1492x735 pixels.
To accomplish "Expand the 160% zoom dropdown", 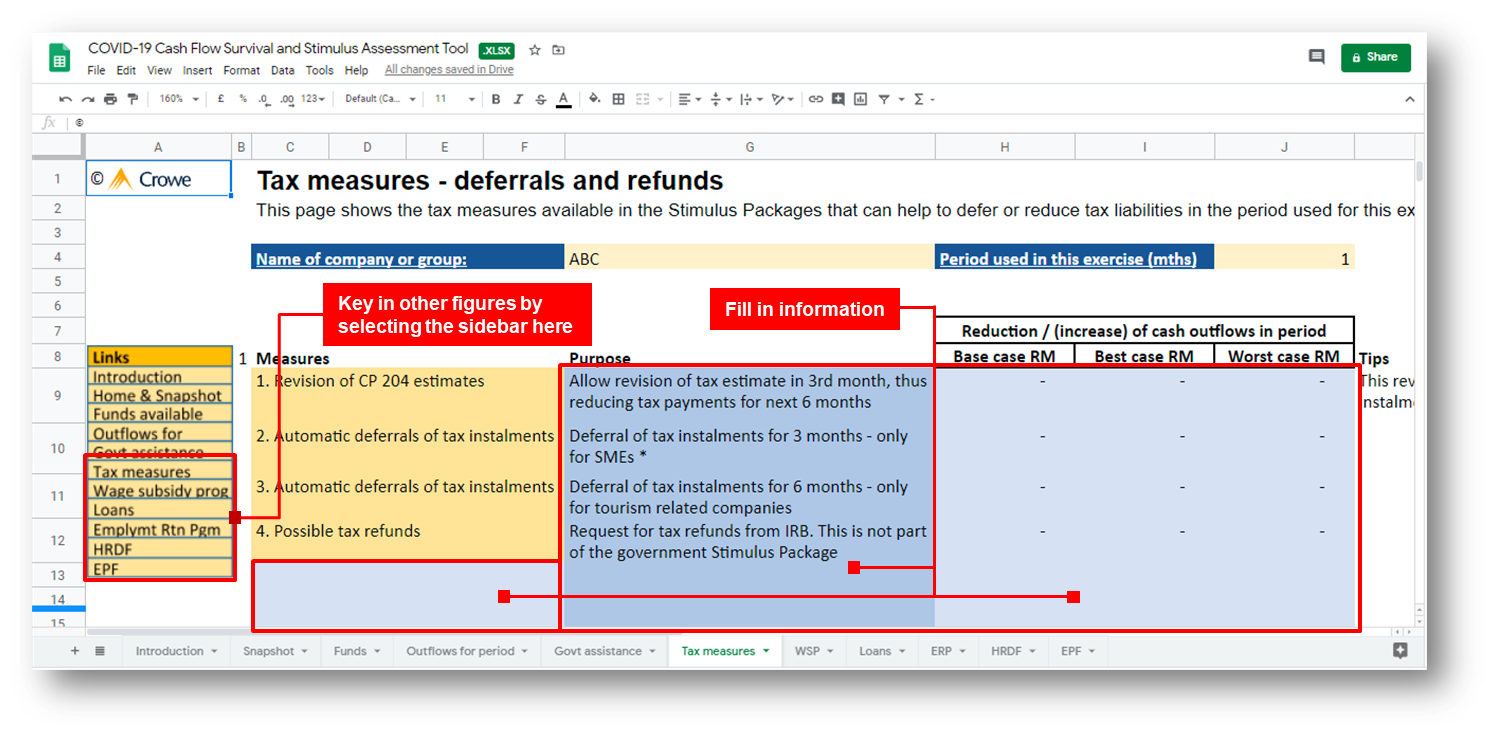I will coord(178,99).
